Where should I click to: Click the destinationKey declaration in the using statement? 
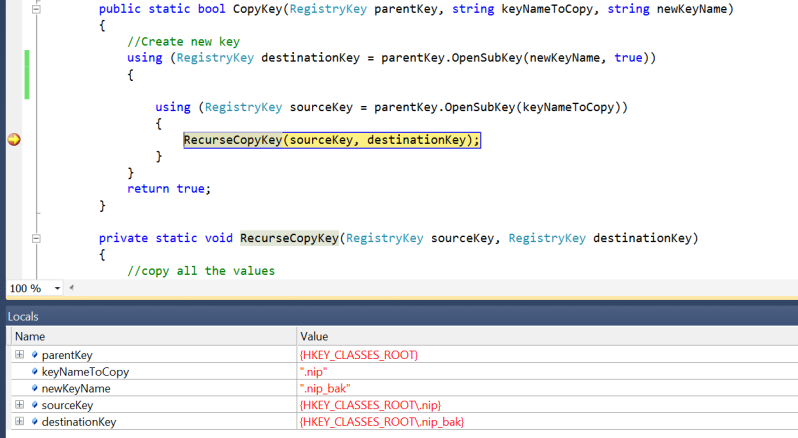[x=310, y=58]
